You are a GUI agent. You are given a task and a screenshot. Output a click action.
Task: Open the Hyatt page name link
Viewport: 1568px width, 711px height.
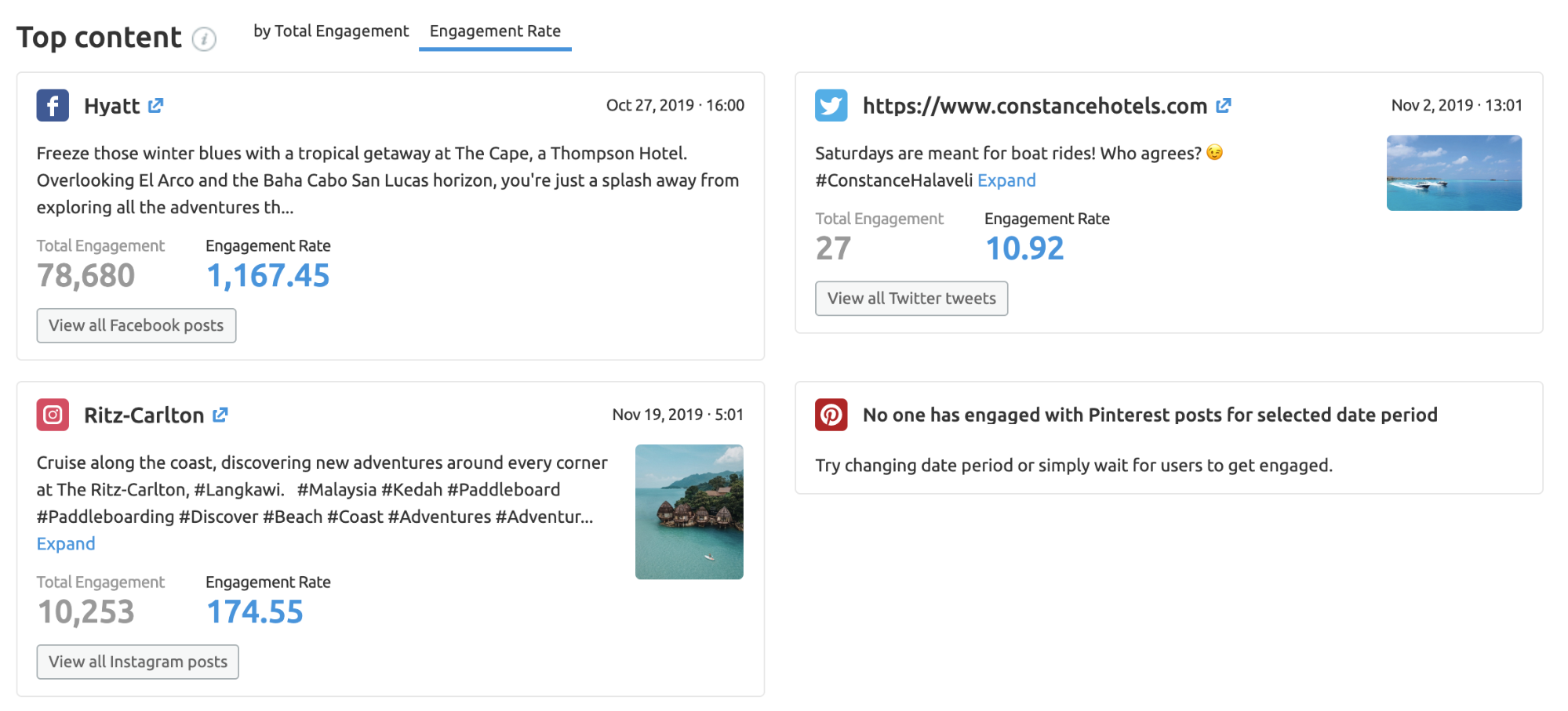pos(111,106)
